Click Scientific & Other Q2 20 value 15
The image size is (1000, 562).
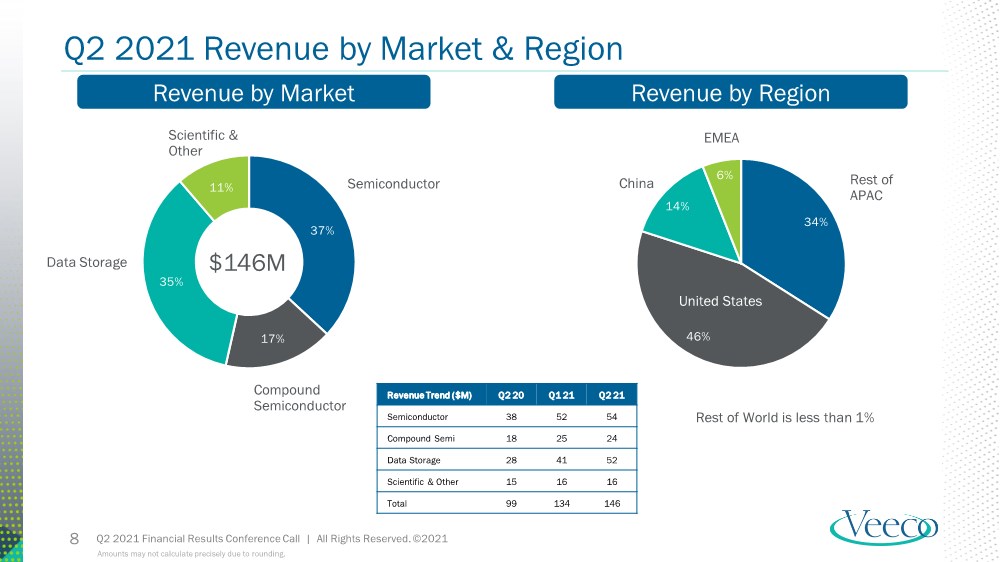point(511,482)
